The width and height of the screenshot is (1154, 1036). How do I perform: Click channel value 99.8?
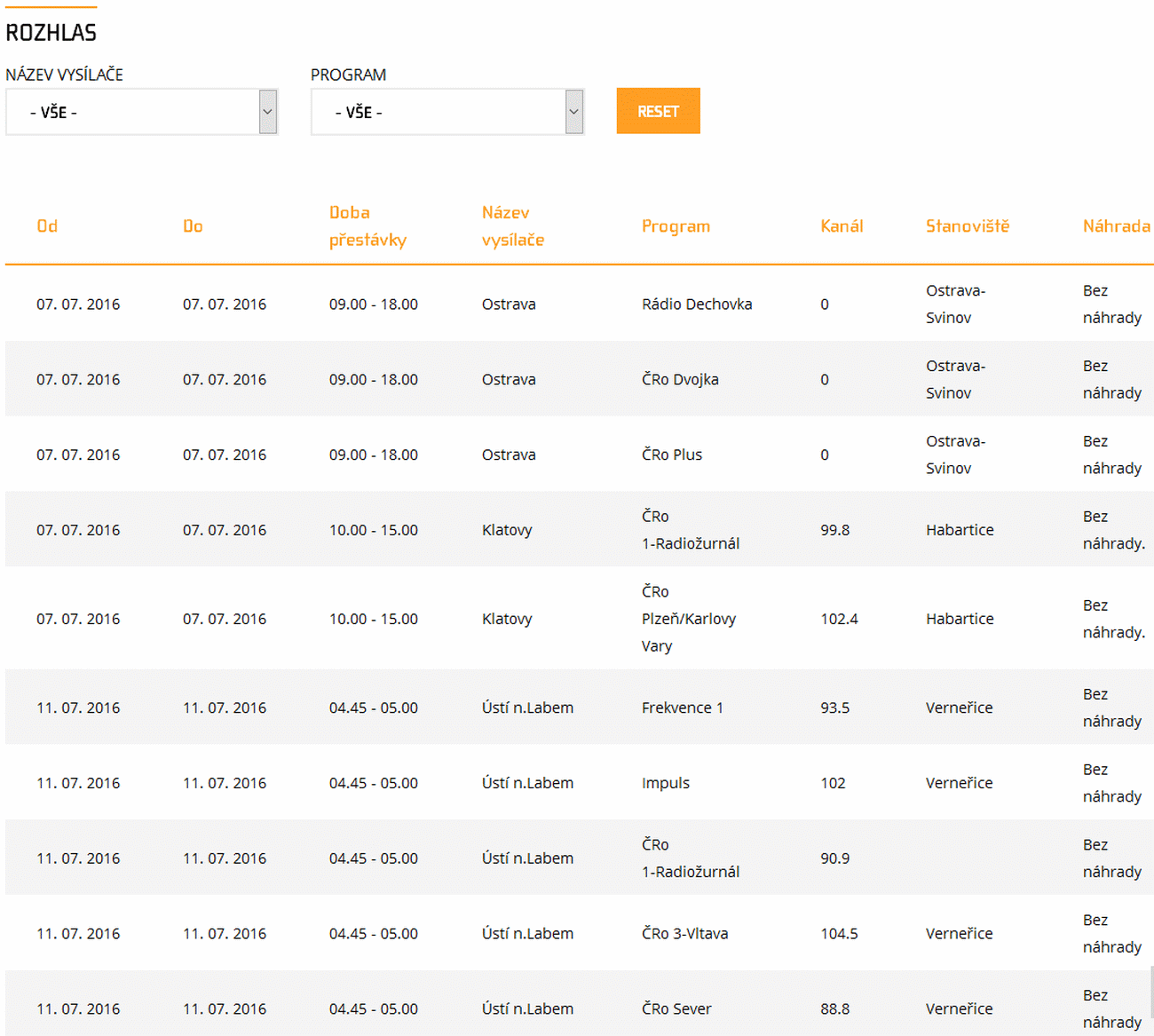point(835,530)
